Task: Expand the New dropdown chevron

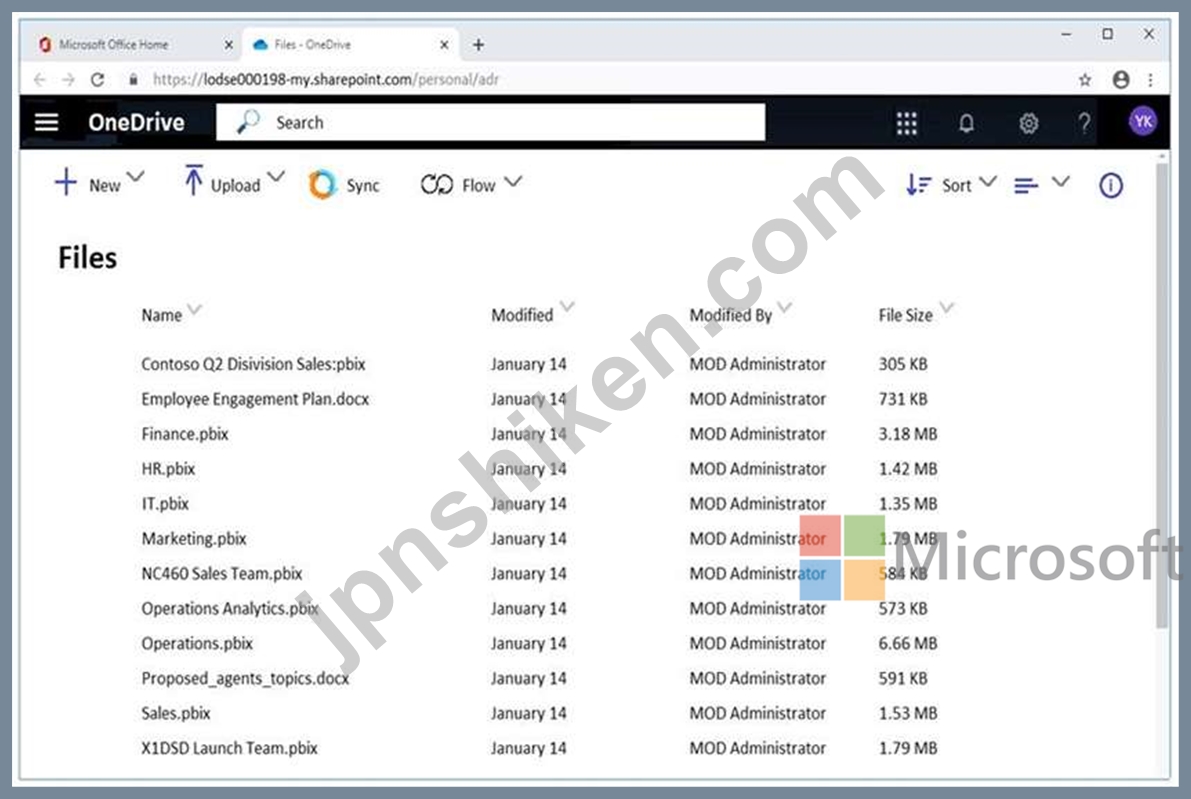Action: pyautogui.click(x=135, y=177)
